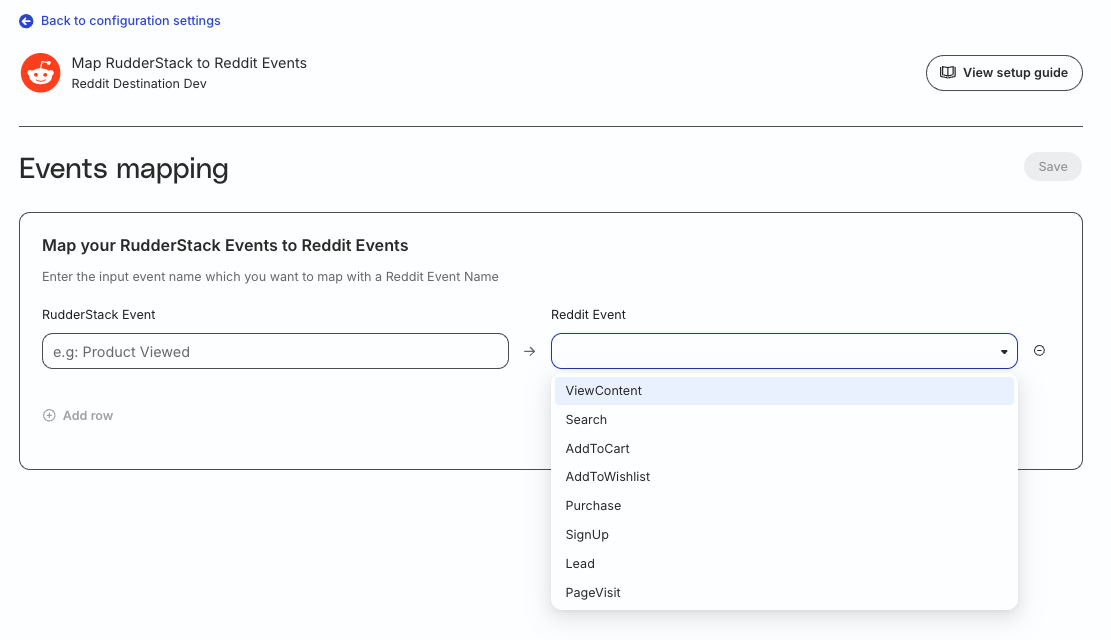Click the Reddit logo icon
Screen dimensions: 1111x640
click(x=40, y=72)
